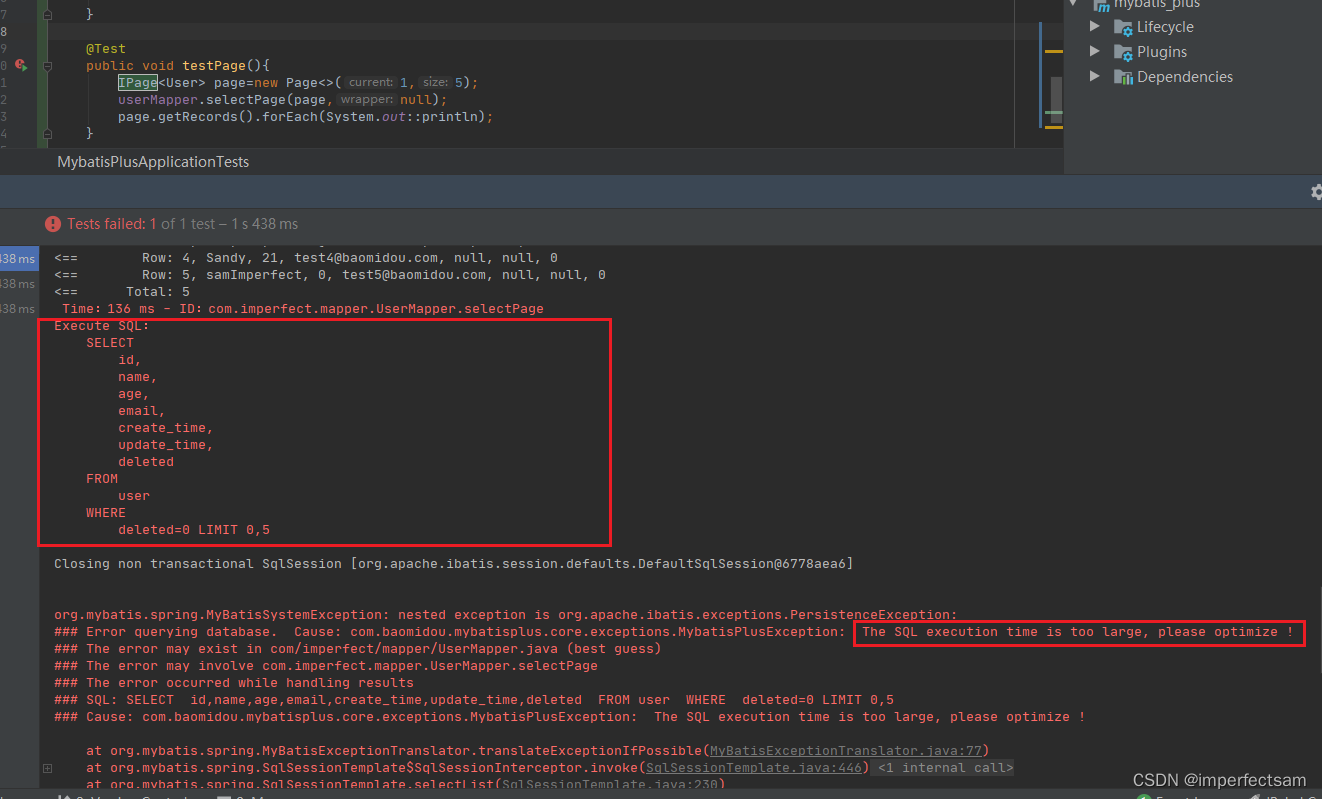Expand the folded stack trace plus marker
The height and width of the screenshot is (799, 1322).
47,768
